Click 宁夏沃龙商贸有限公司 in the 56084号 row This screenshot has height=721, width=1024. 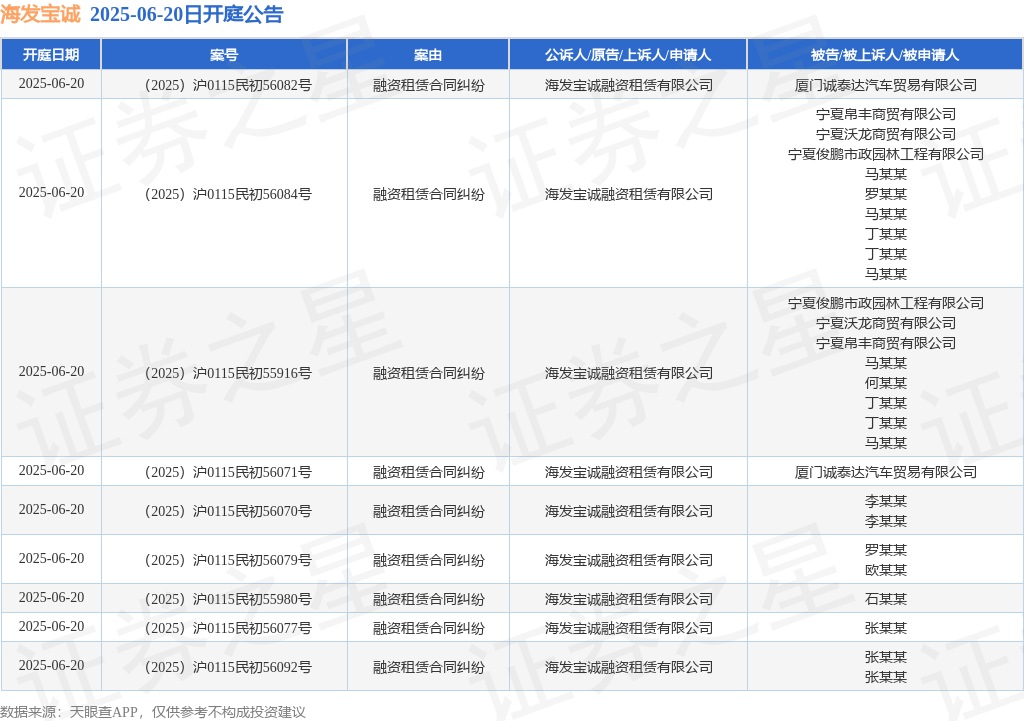tap(886, 134)
